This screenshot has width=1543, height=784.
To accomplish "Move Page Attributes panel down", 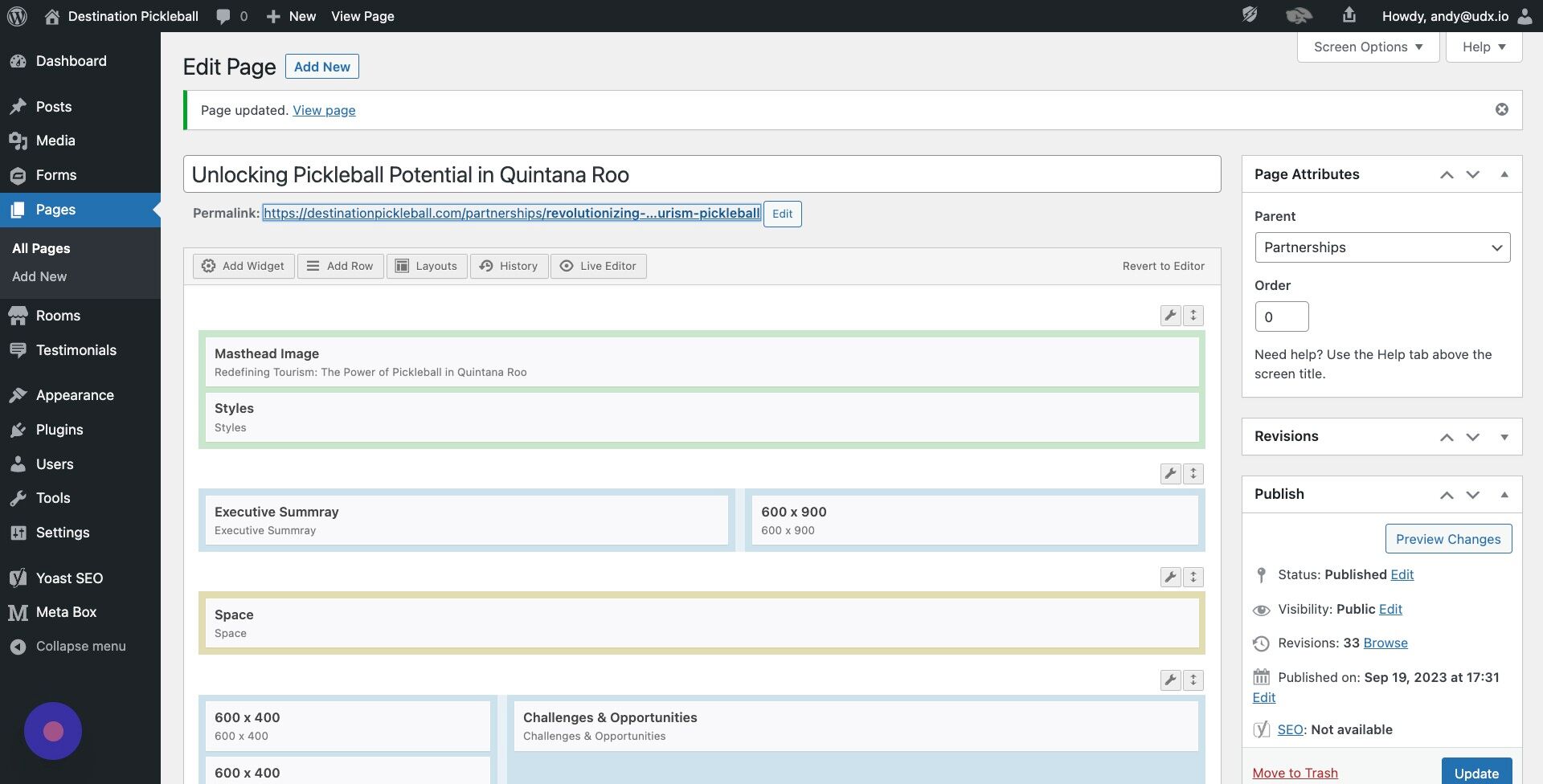I will coord(1472,174).
